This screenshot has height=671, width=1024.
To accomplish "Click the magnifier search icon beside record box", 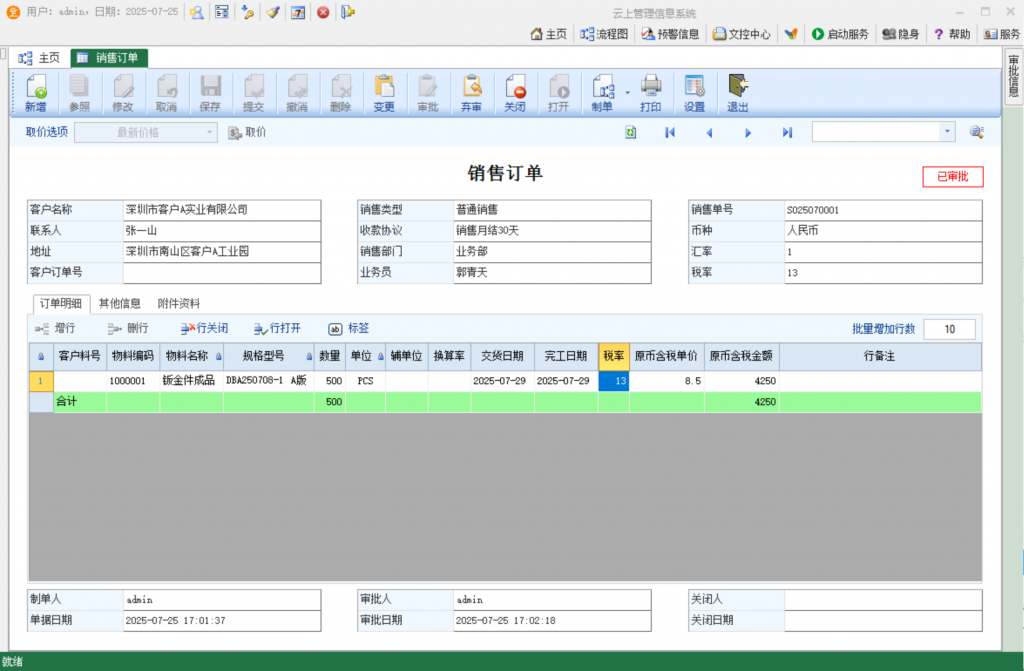I will (977, 133).
